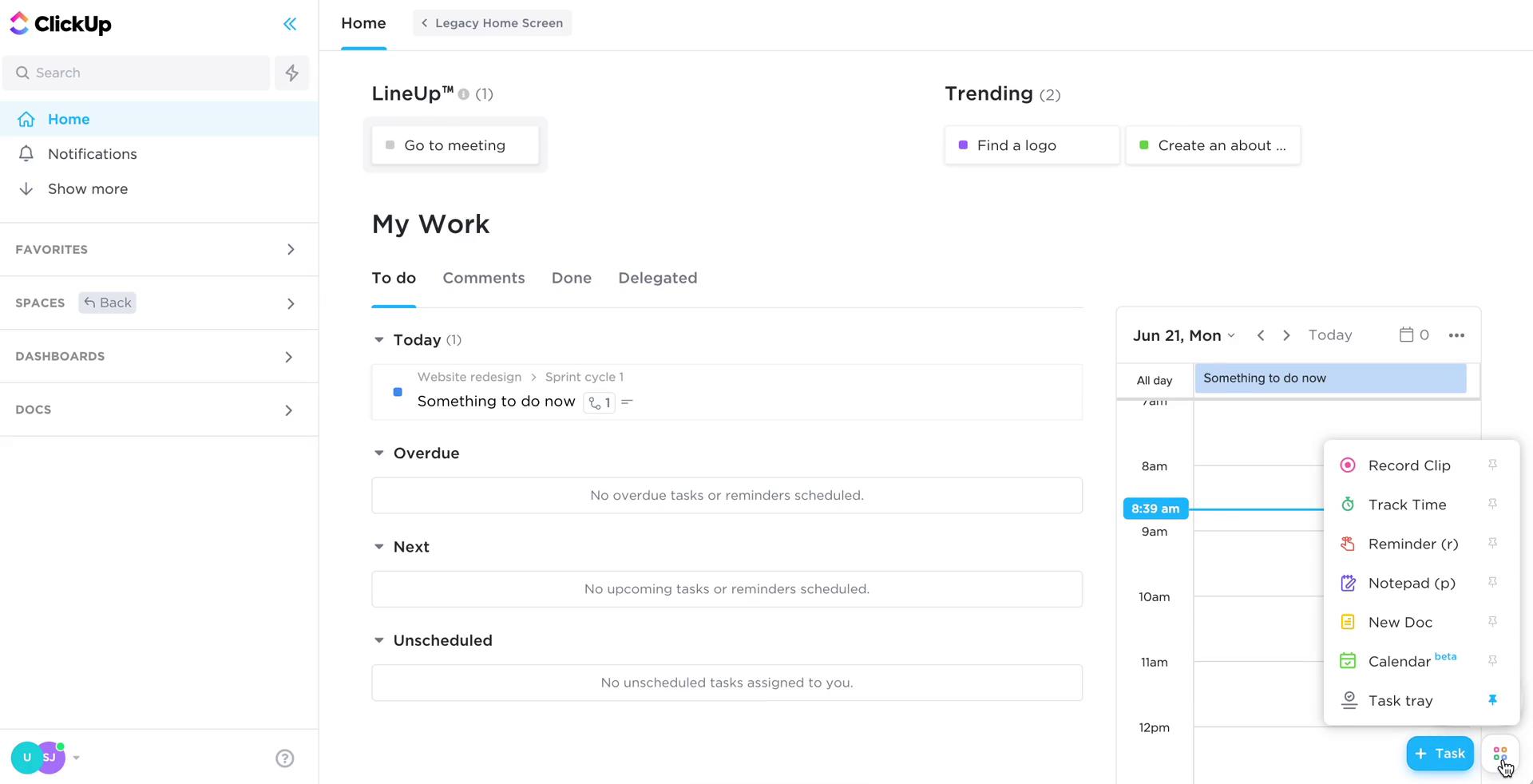
Task: Go to Legacy Home Screen
Action: click(492, 23)
